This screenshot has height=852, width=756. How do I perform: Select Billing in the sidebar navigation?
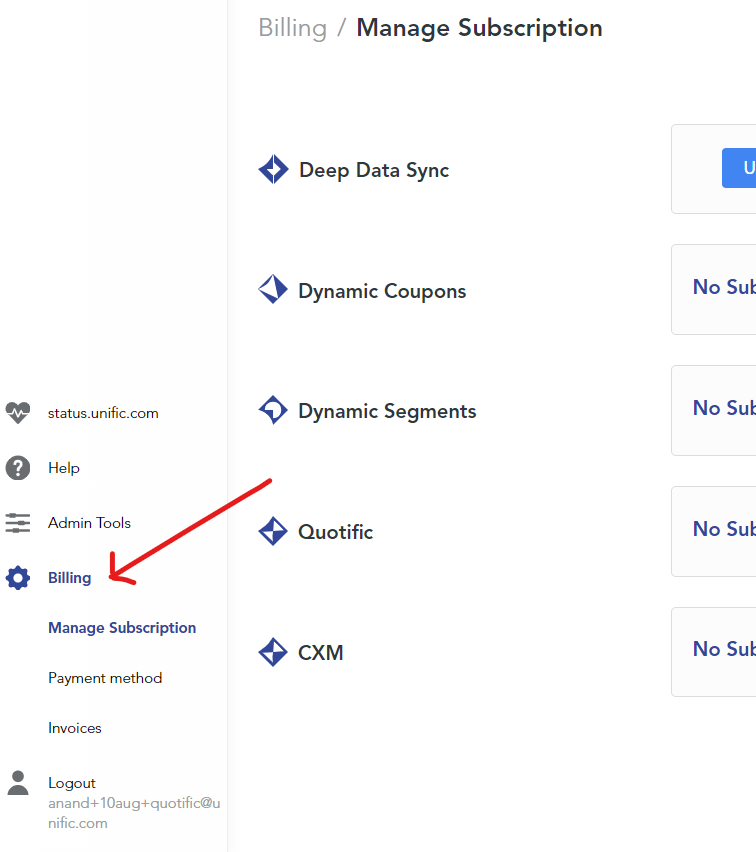pos(69,577)
